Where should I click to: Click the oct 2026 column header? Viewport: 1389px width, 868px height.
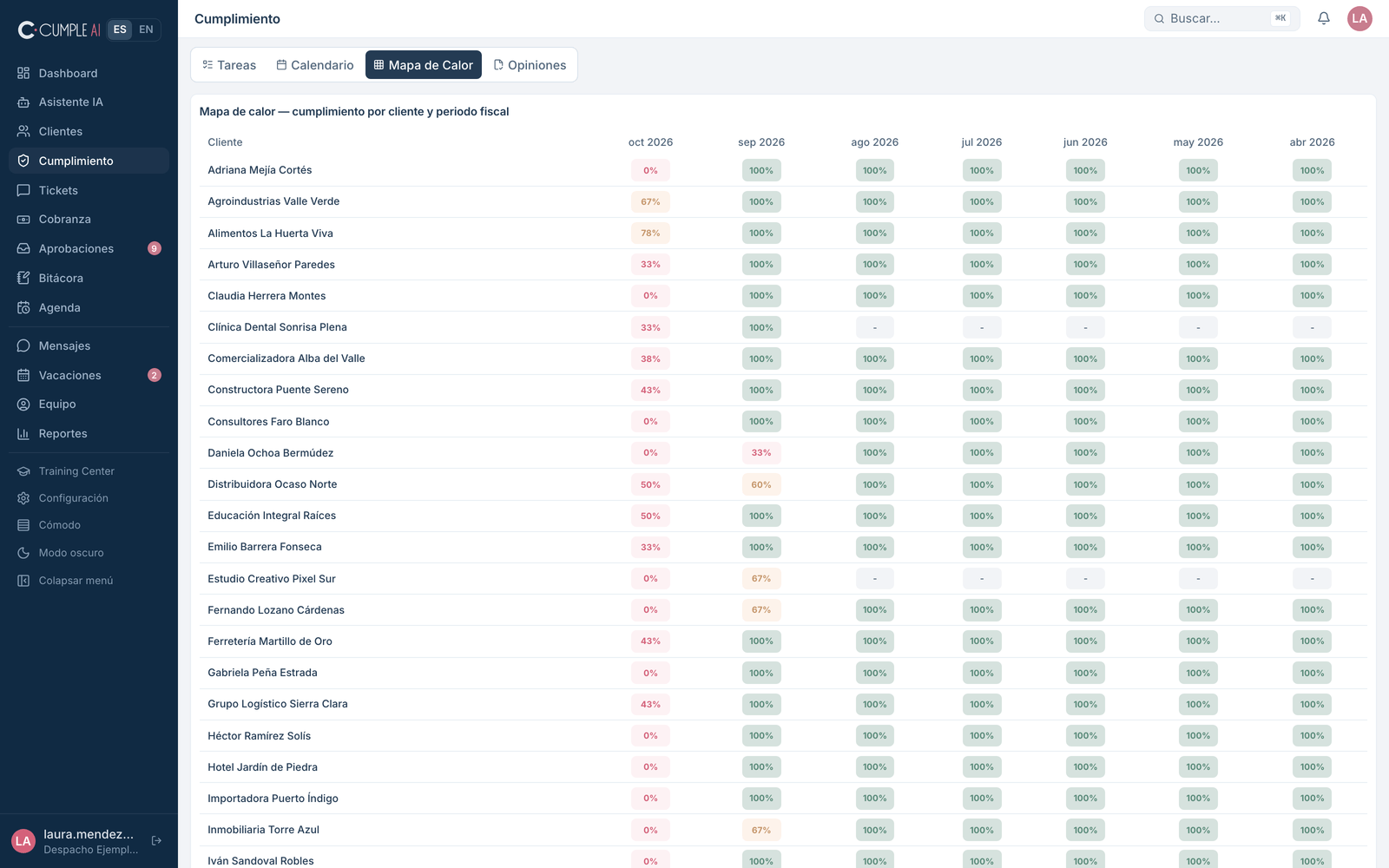pos(650,142)
